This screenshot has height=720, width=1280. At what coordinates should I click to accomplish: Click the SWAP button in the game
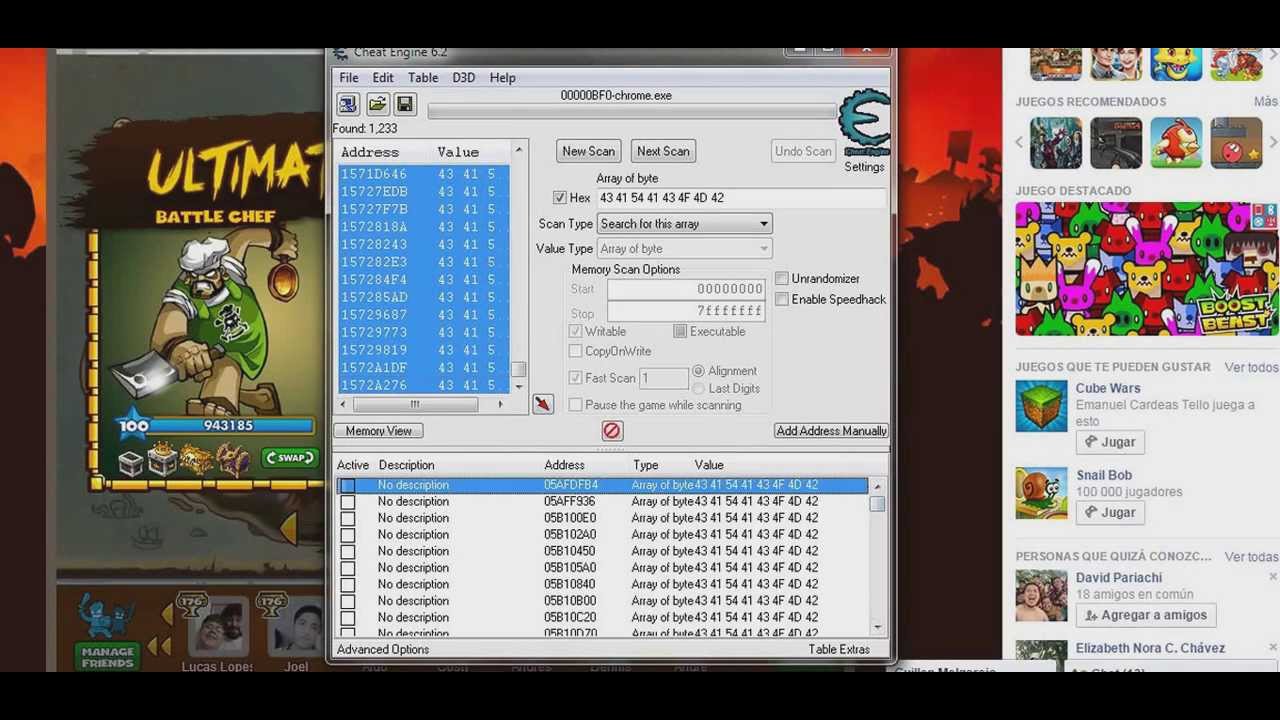[x=289, y=457]
